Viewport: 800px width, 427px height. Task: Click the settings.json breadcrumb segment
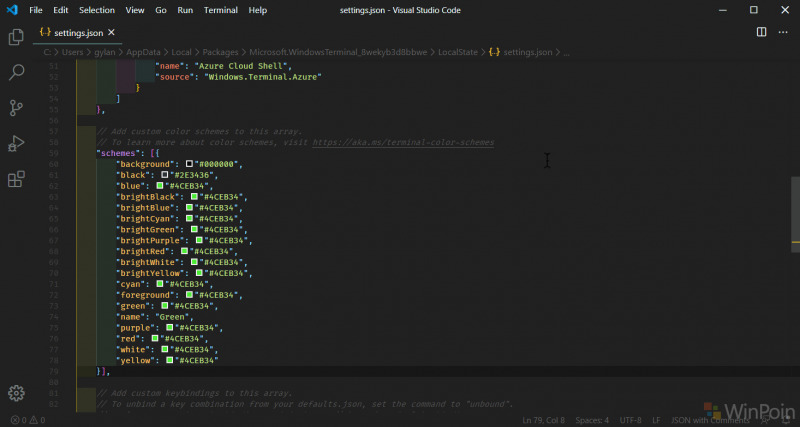[521, 52]
